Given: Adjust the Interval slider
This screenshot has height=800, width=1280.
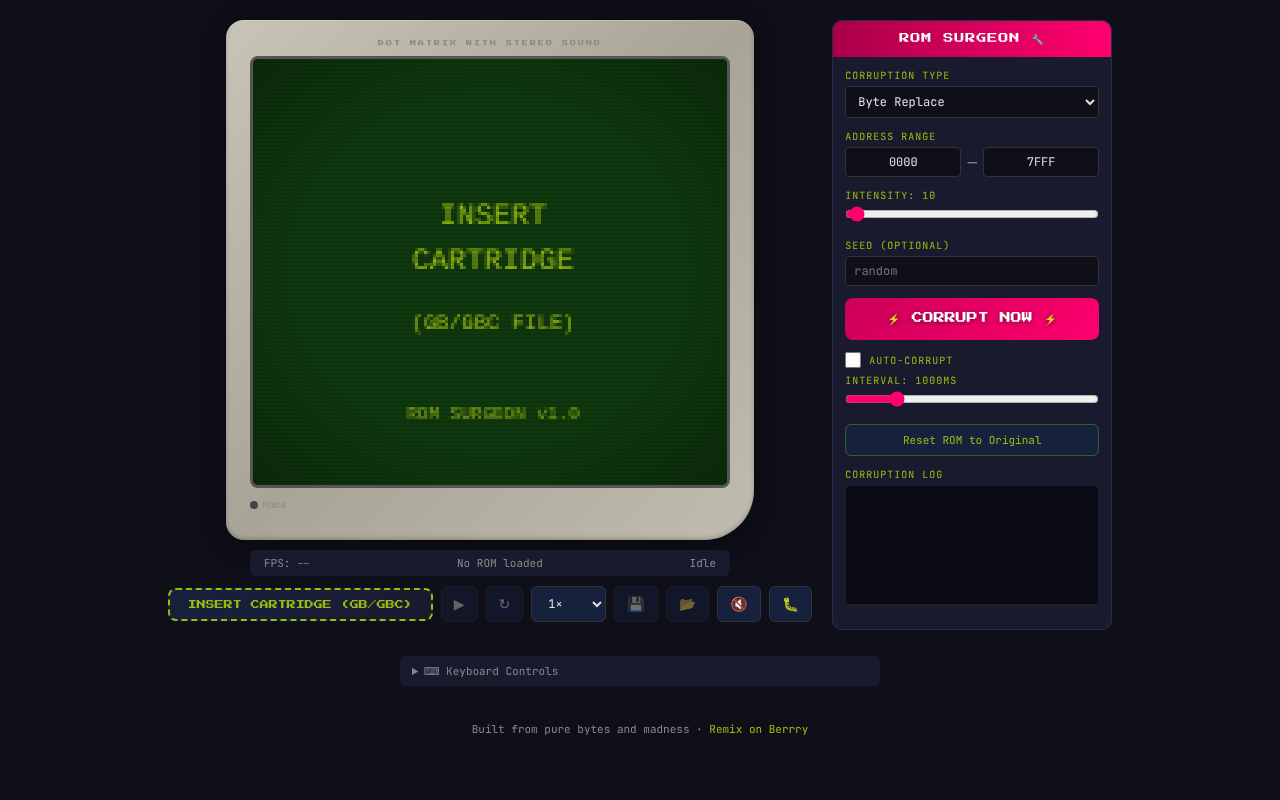Looking at the screenshot, I should [972, 399].
